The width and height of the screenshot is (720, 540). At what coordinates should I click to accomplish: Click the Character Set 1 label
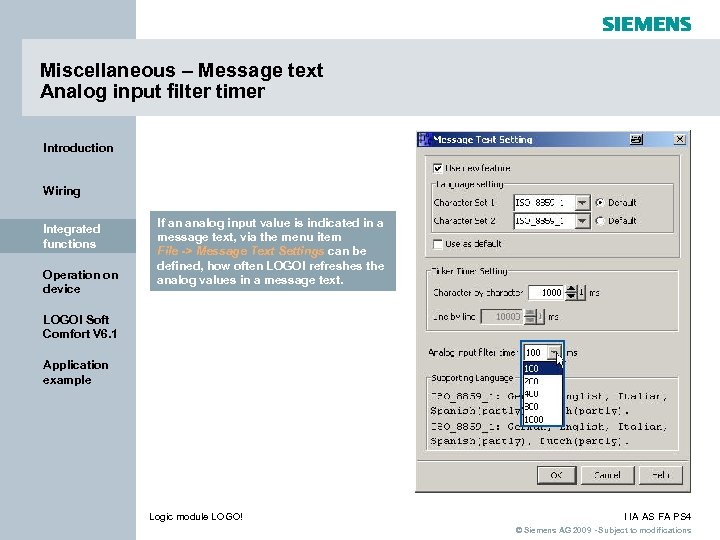tap(464, 202)
